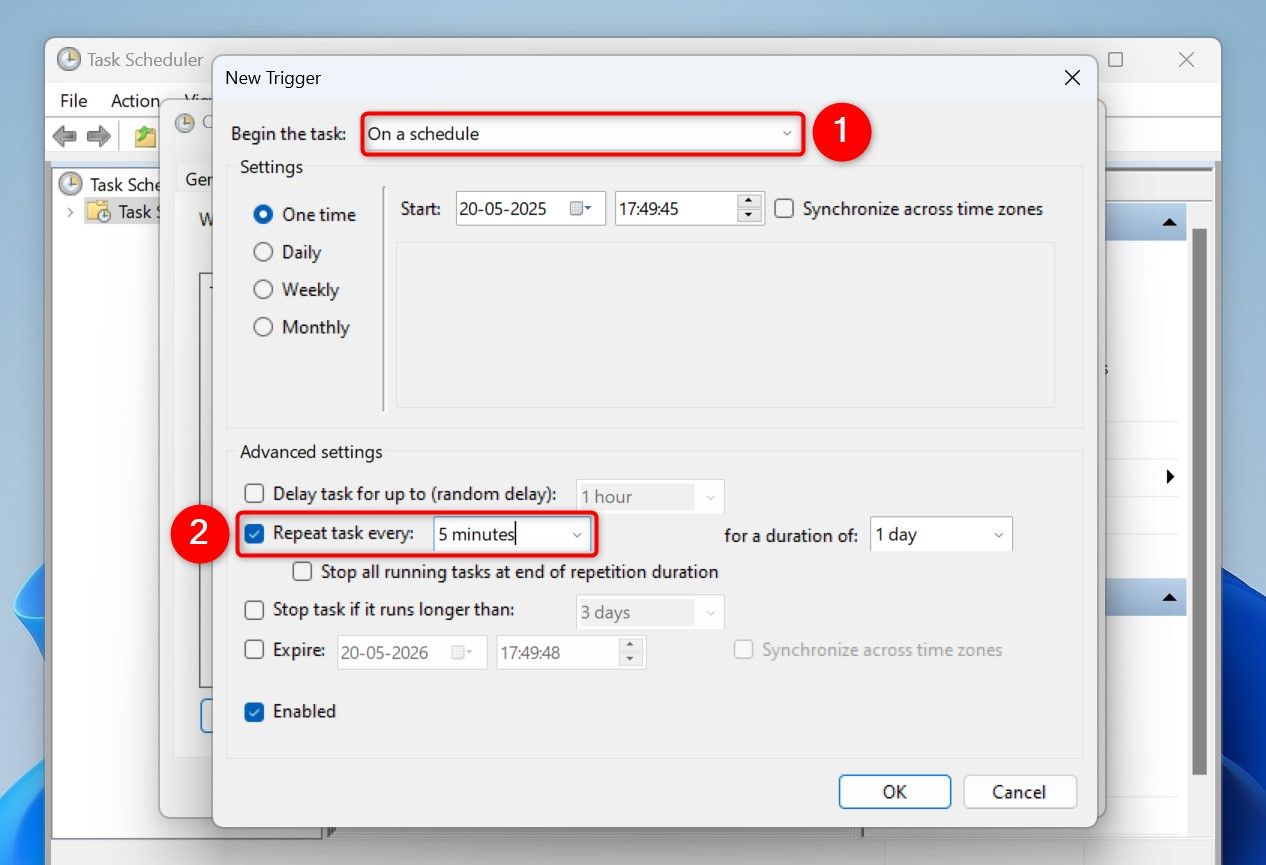Image resolution: width=1266 pixels, height=865 pixels.
Task: Uncheck the Repeat task every checkbox
Action: [x=255, y=534]
